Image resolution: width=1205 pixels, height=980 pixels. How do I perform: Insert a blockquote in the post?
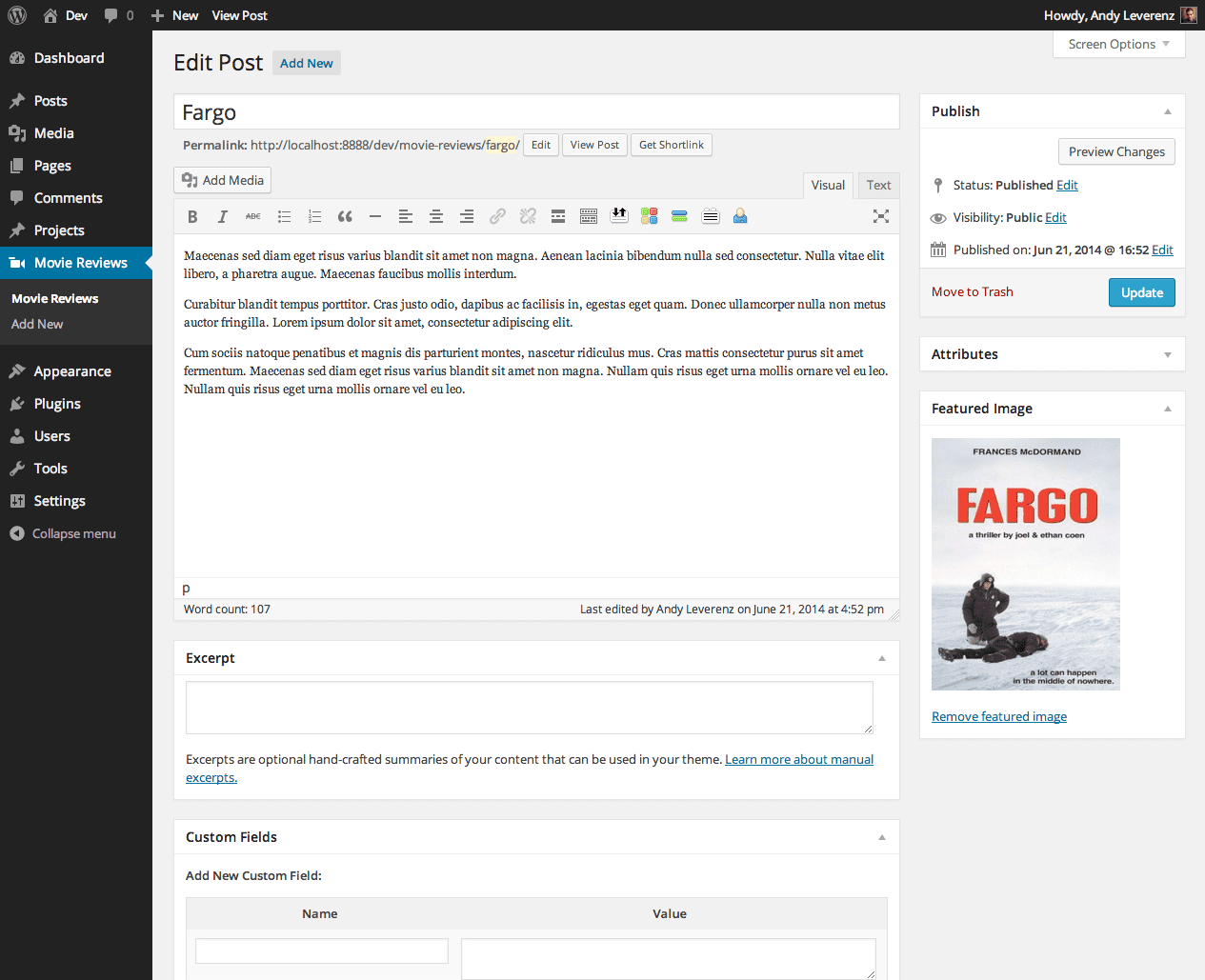coord(345,217)
